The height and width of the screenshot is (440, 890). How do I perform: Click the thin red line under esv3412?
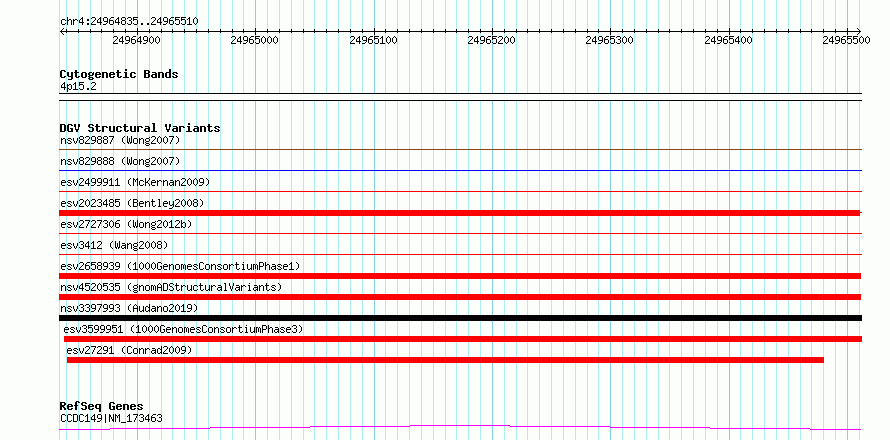460,254
